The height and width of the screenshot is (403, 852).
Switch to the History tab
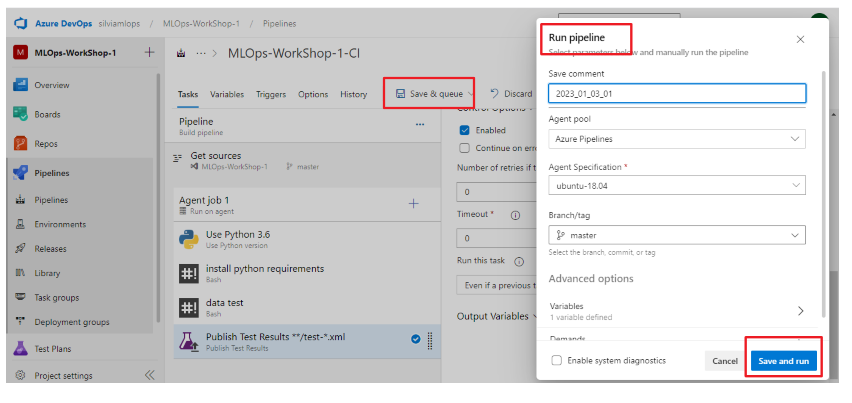click(x=354, y=94)
